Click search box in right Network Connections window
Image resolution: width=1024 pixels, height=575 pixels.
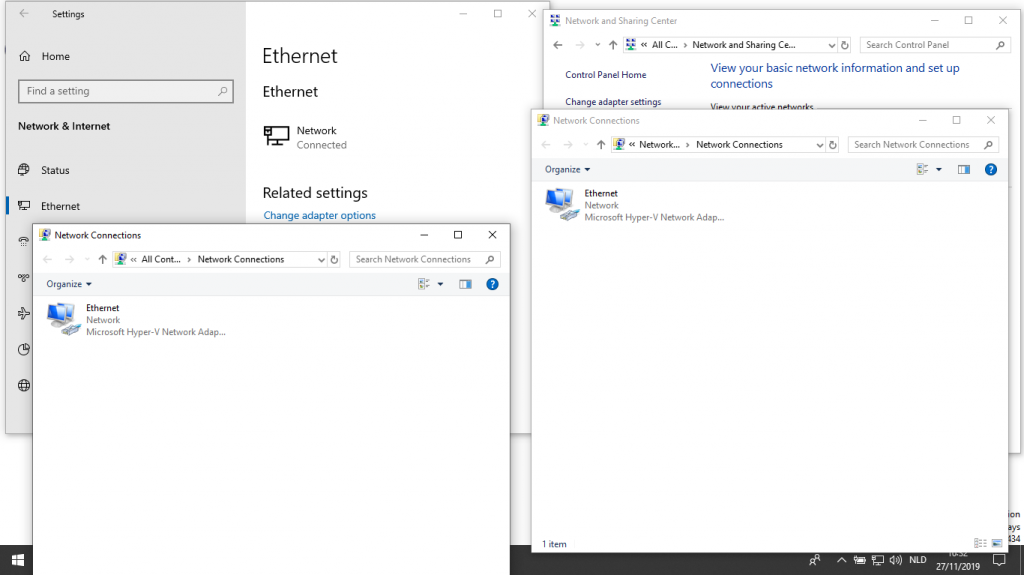click(x=923, y=144)
